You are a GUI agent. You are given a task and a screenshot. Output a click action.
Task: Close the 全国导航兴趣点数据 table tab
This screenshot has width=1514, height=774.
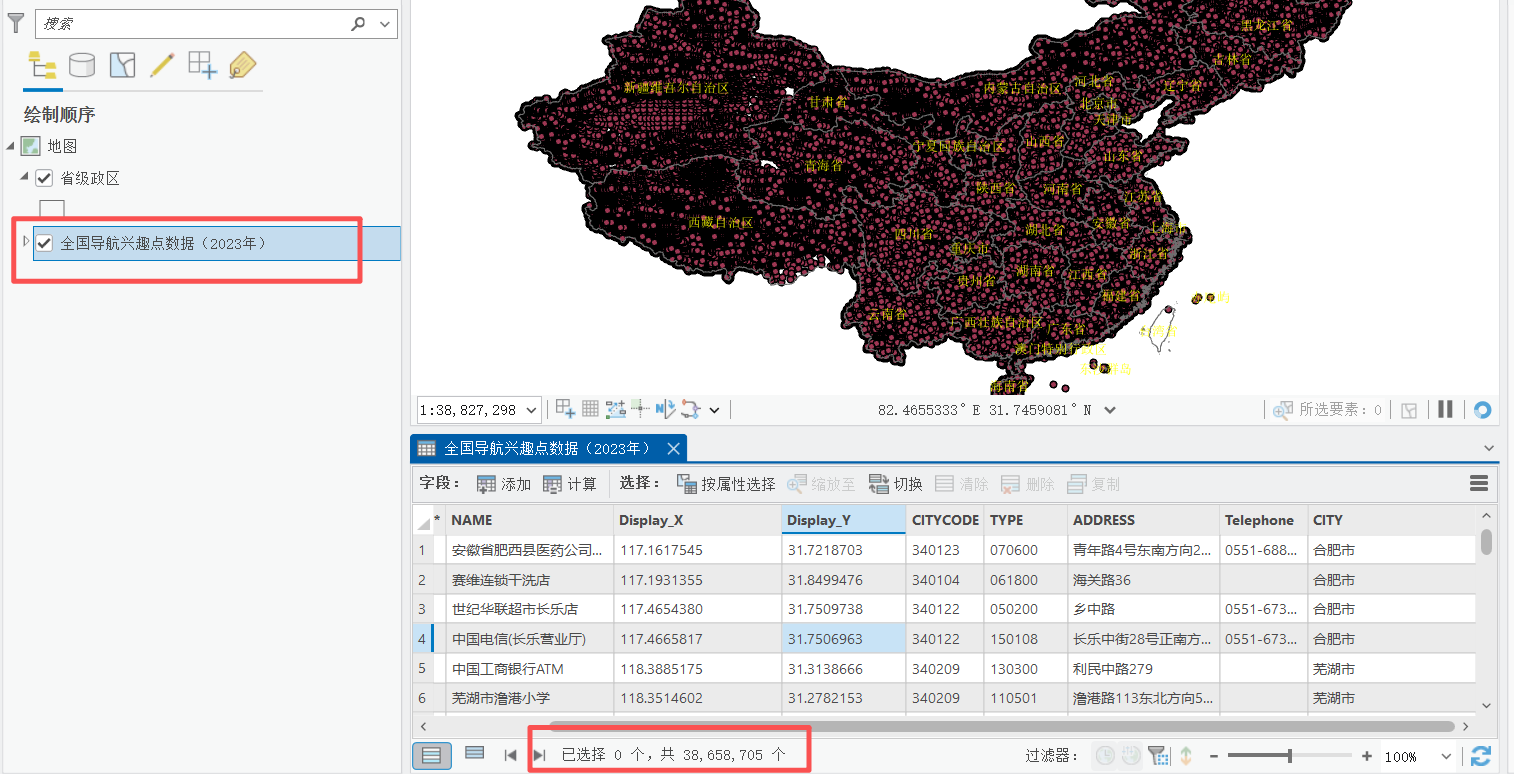[x=673, y=448]
